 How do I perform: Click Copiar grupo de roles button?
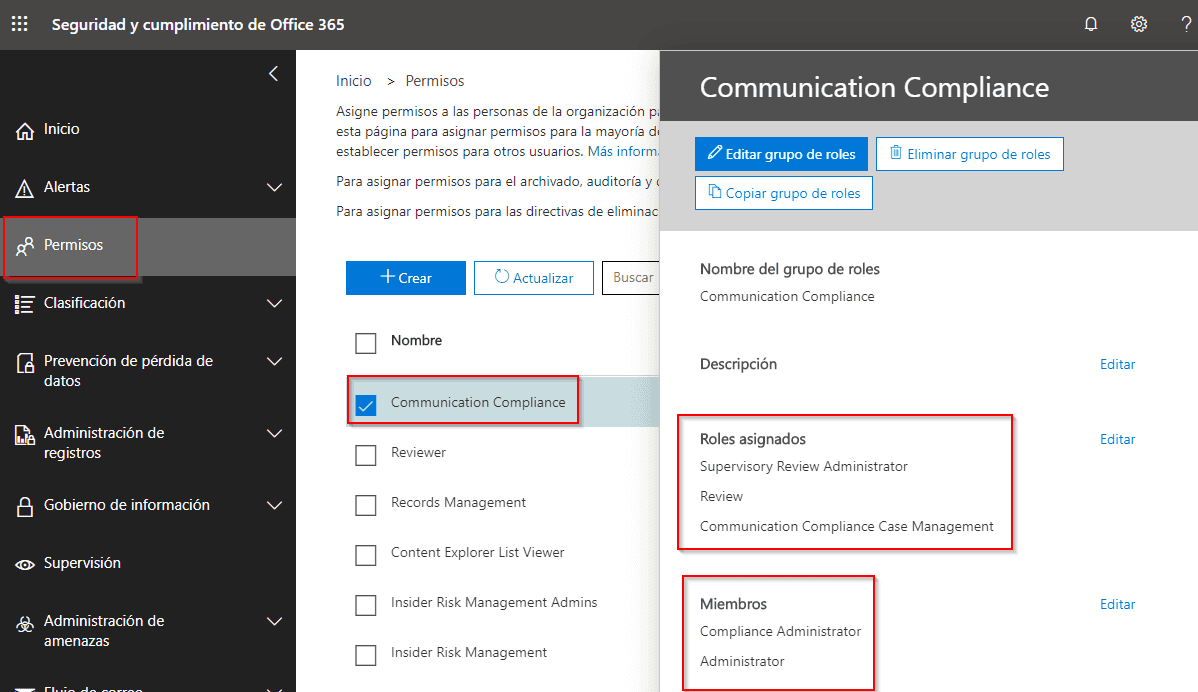[784, 192]
